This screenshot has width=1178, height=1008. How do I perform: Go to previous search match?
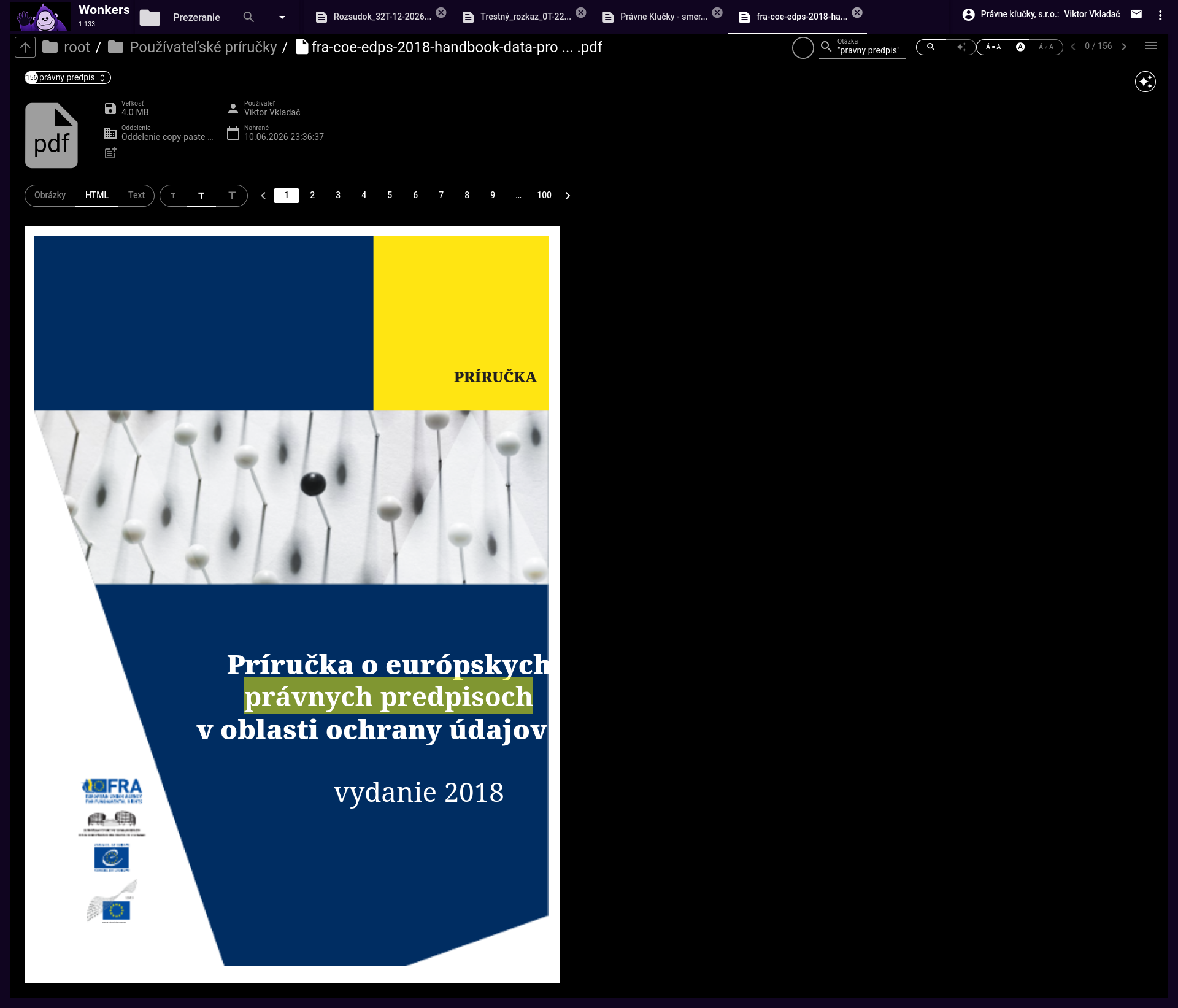1073,47
